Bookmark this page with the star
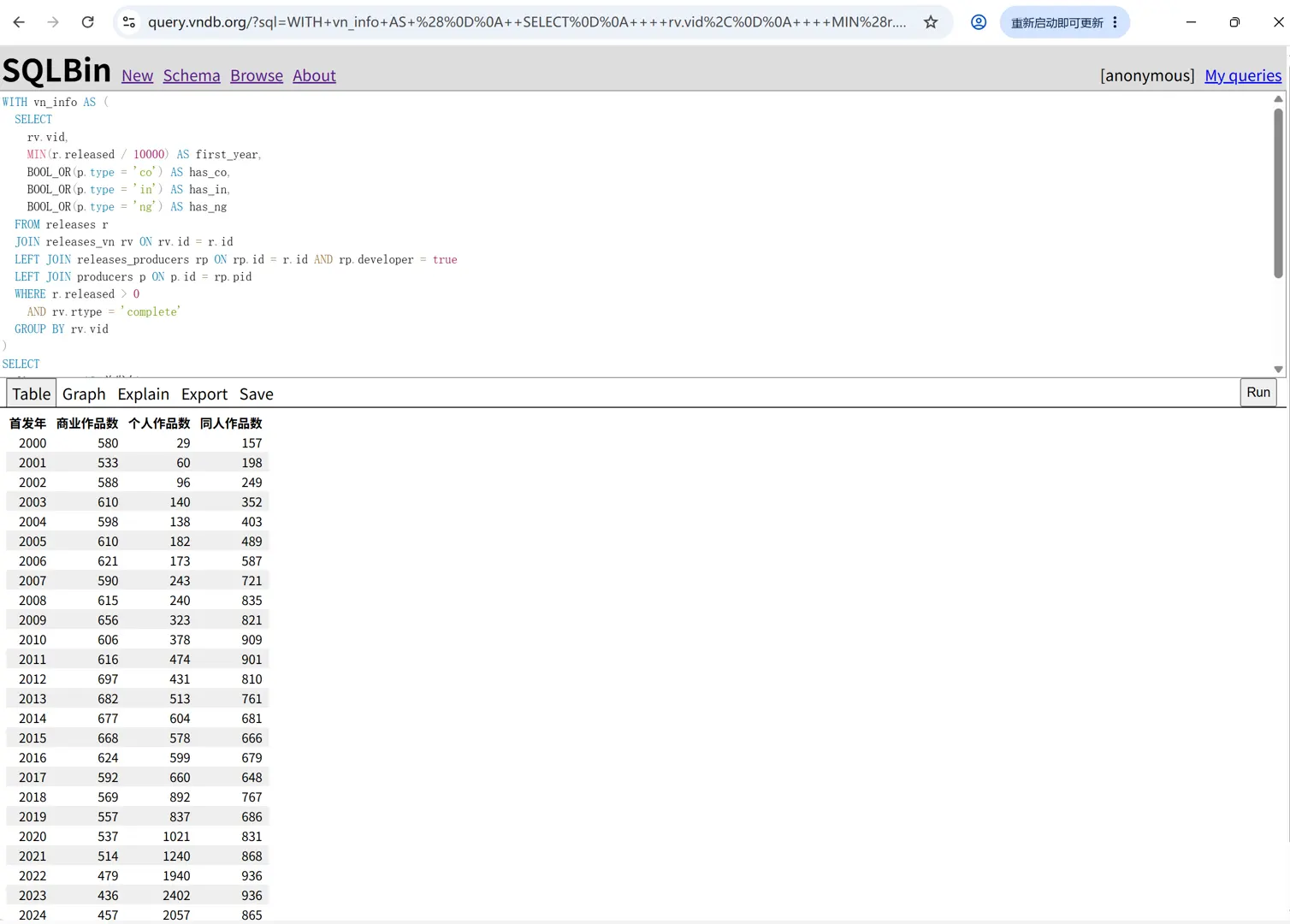 [x=931, y=22]
